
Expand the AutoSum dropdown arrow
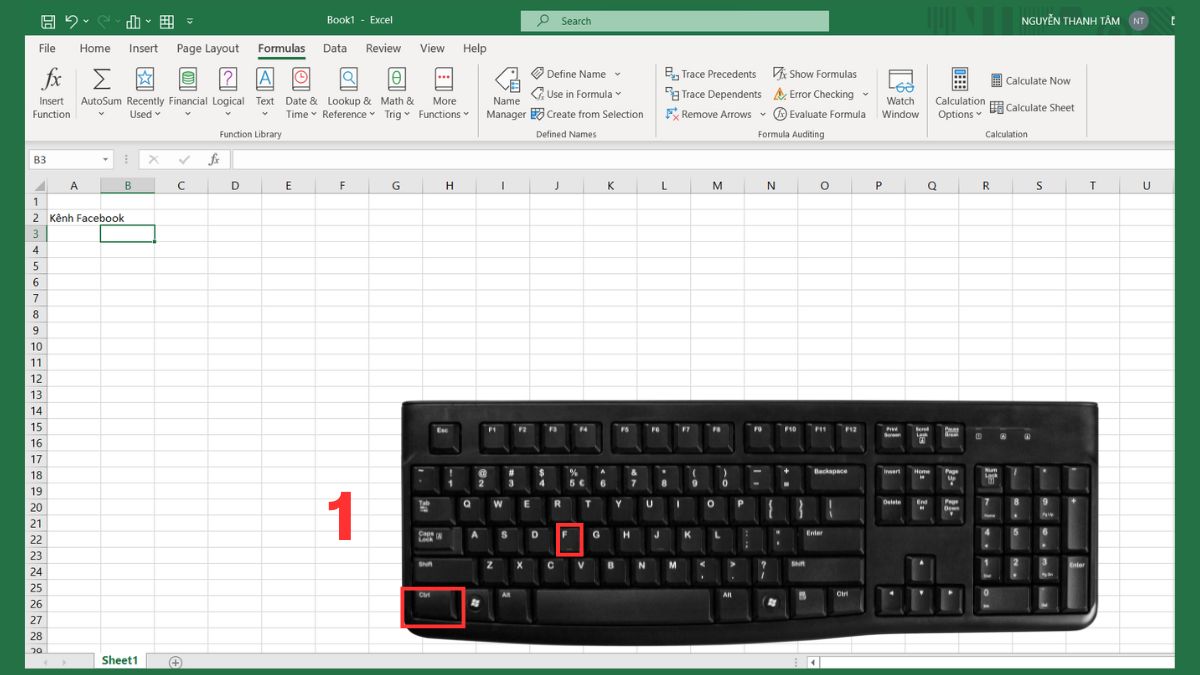pos(101,114)
